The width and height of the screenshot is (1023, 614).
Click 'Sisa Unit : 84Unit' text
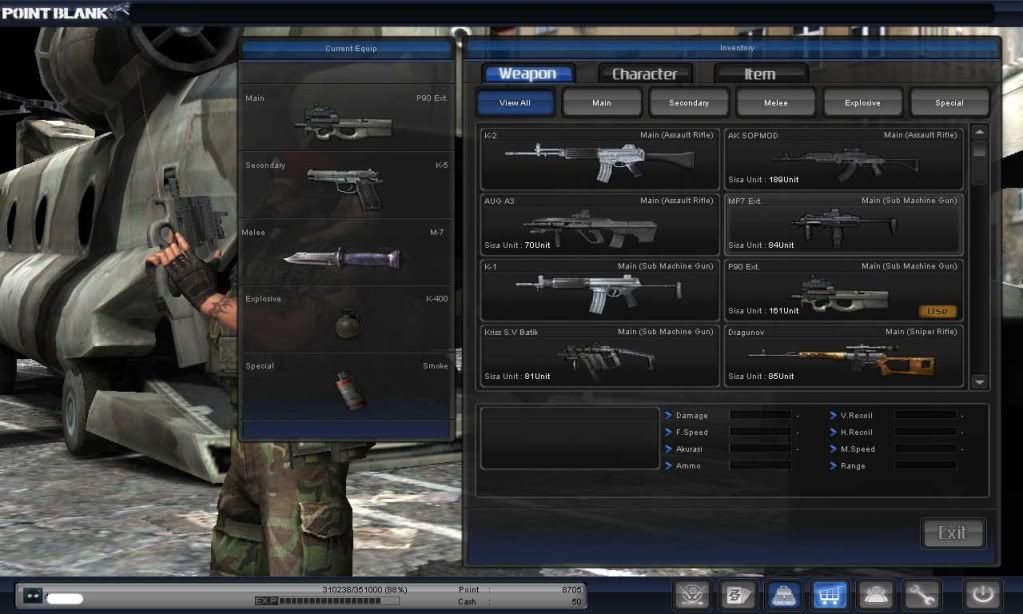761,245
